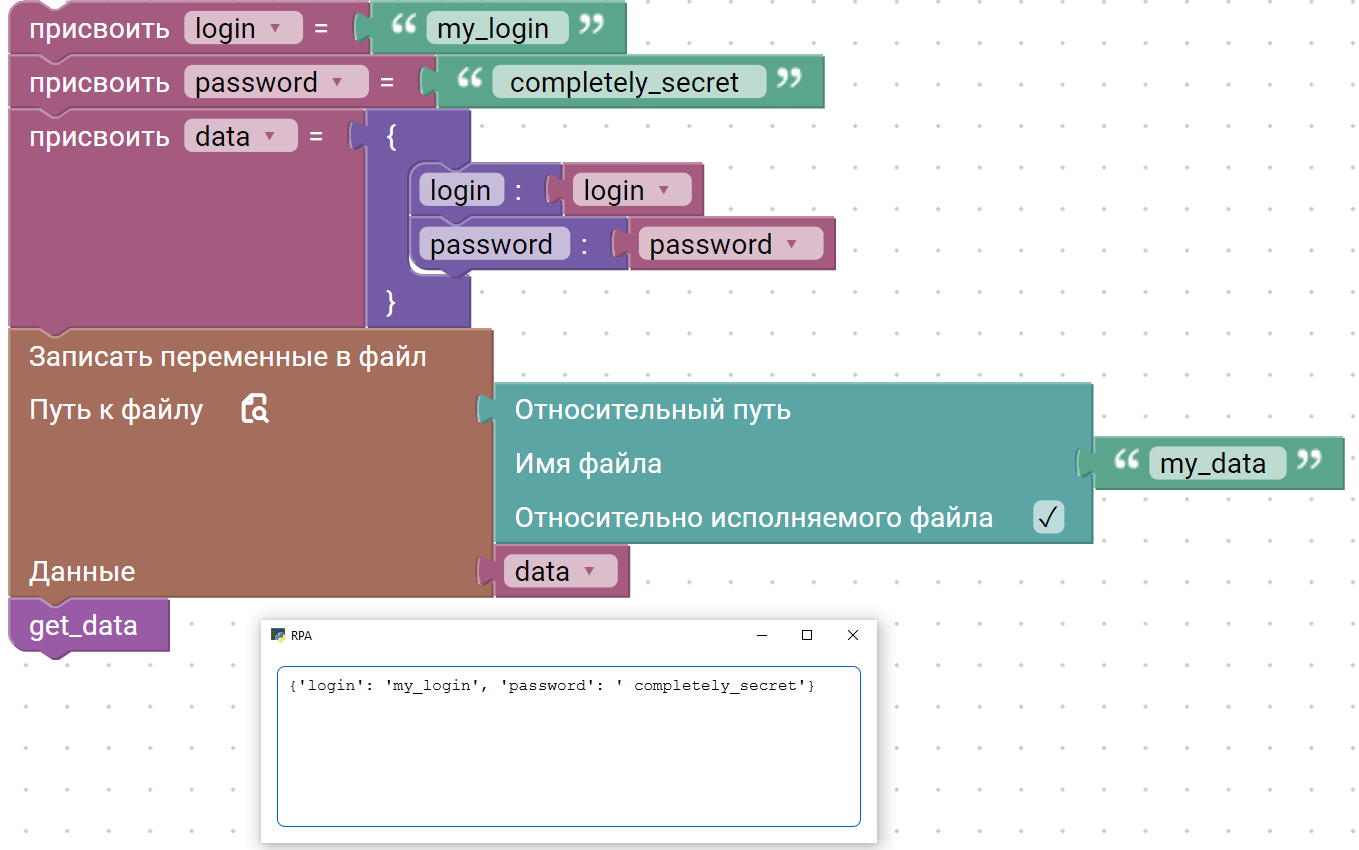The height and width of the screenshot is (850, 1359).
Task: Expand the password value dropdown inside dictionary
Action: pyautogui.click(x=792, y=244)
